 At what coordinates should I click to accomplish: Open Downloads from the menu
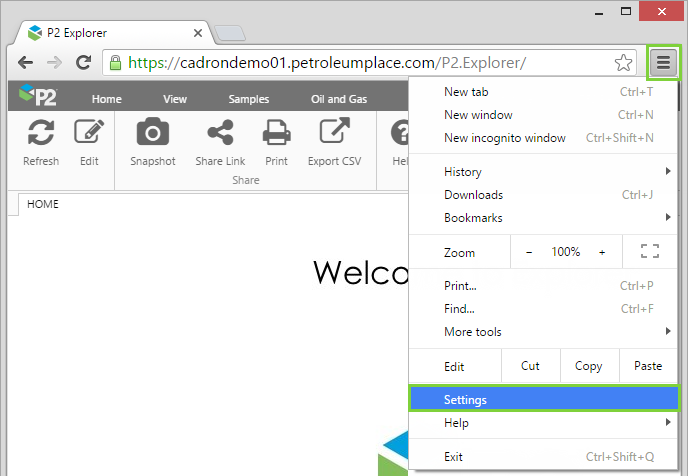(543, 195)
